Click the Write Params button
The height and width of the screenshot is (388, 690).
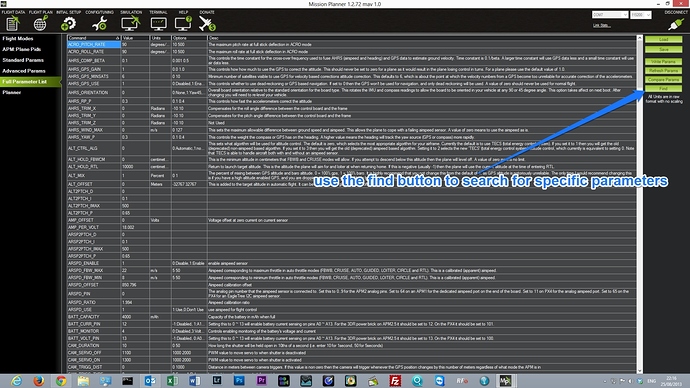(664, 62)
